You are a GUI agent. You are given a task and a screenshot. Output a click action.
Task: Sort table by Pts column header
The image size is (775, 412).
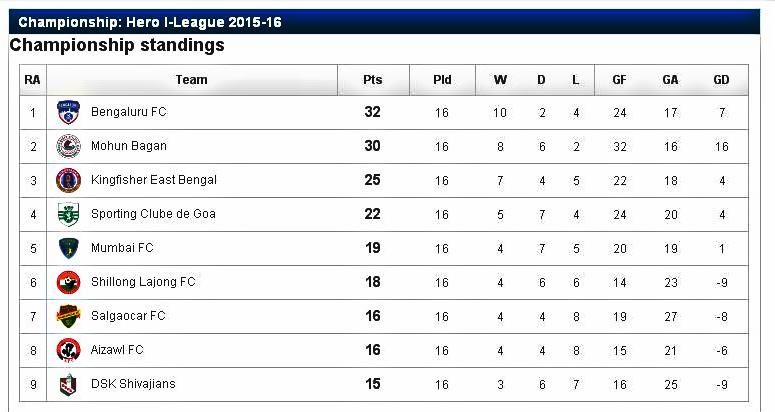[372, 80]
